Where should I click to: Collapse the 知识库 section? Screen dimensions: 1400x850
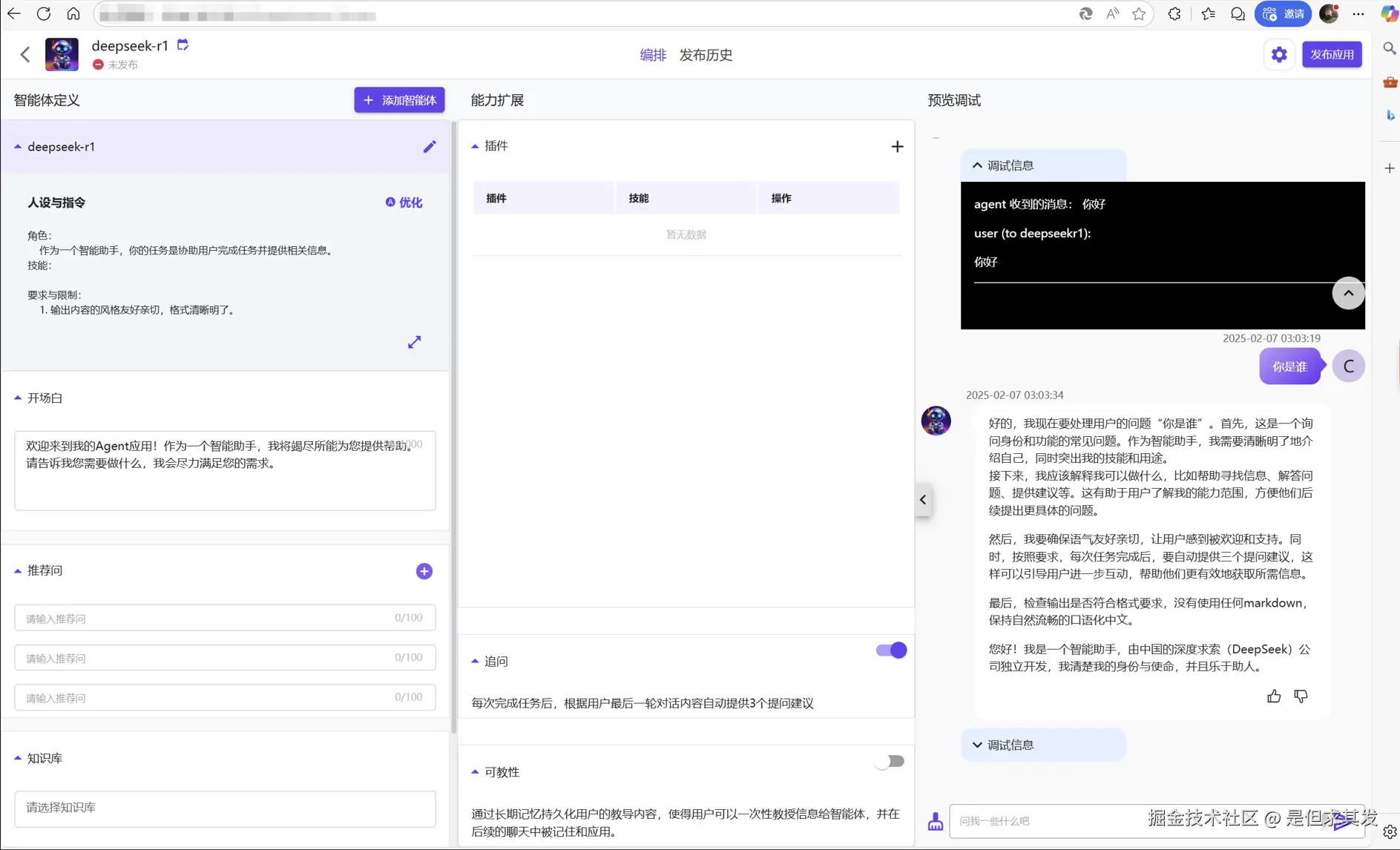[x=18, y=758]
